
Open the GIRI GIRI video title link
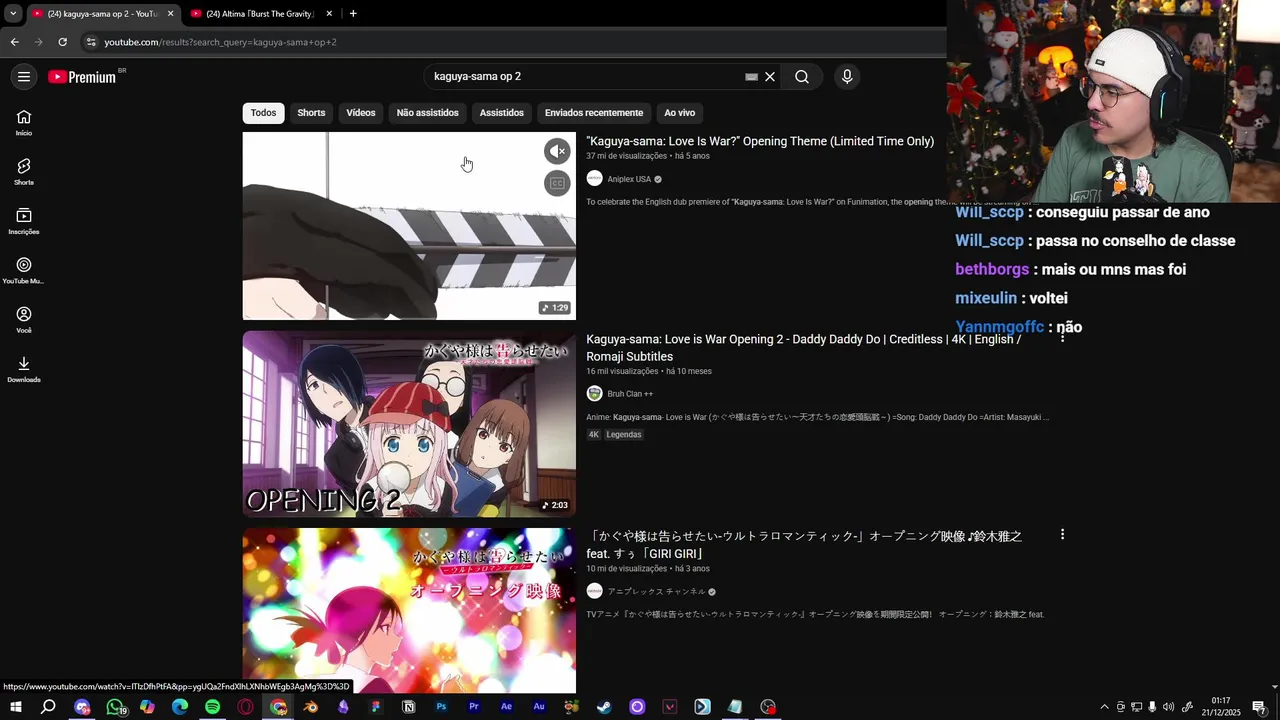804,545
